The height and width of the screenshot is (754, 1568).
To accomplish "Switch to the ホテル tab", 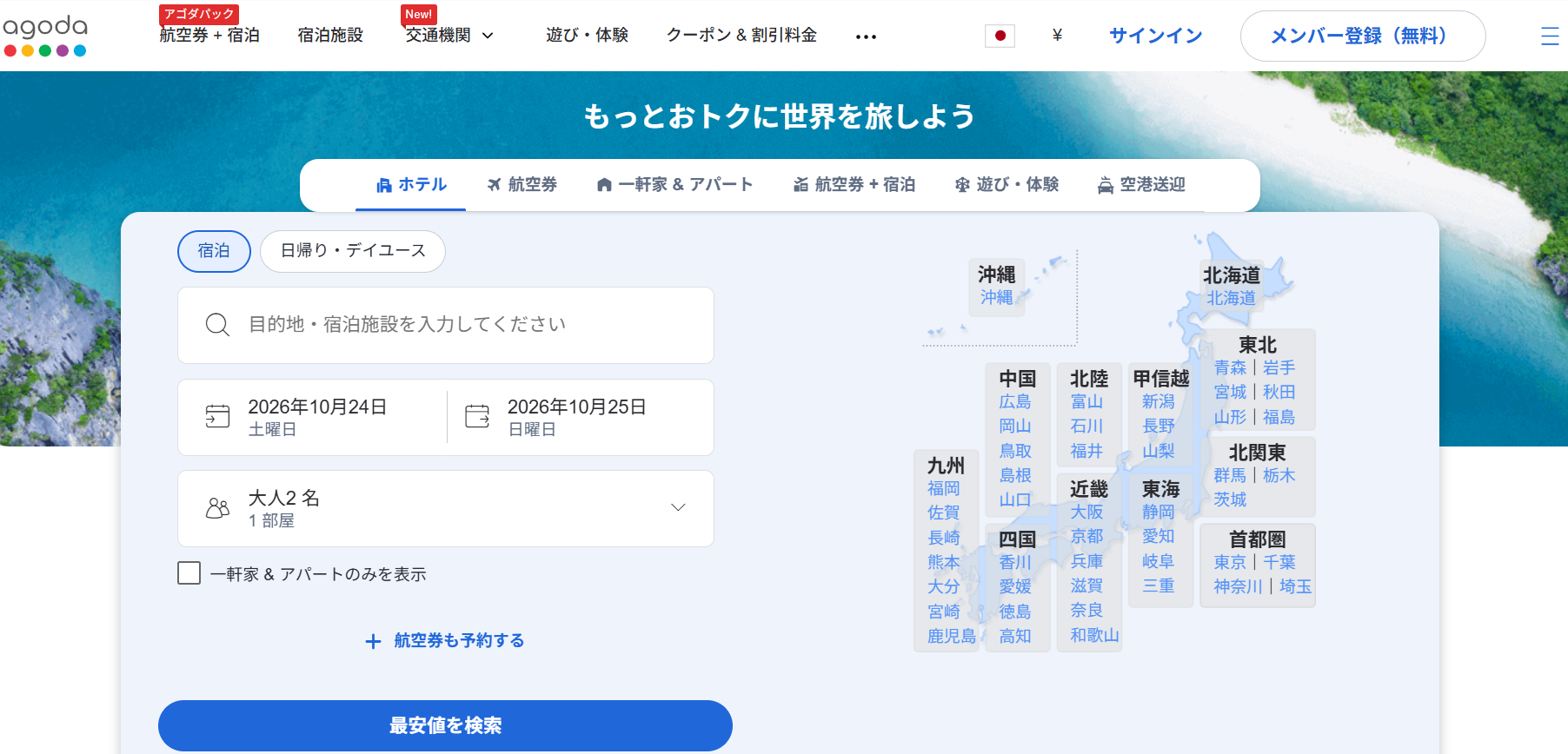I will [x=411, y=184].
